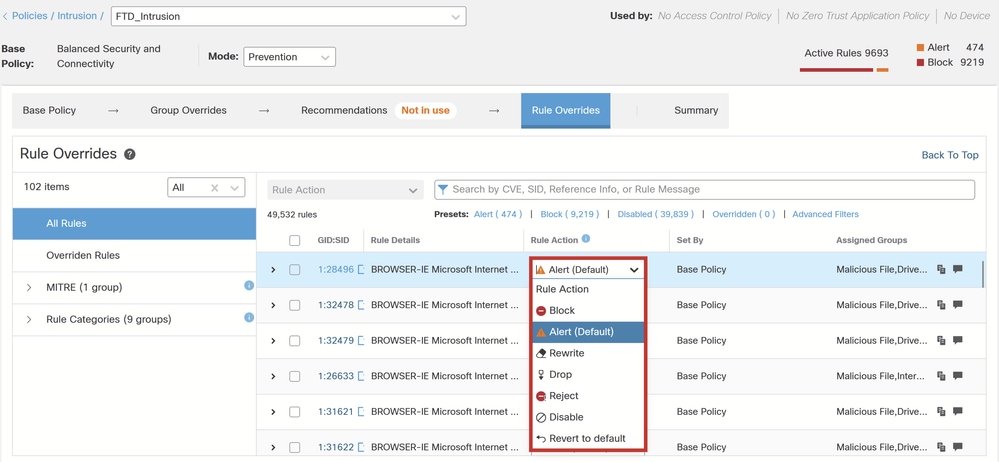
Task: Click the copy icon in row 1:31621
Action: [x=941, y=412]
